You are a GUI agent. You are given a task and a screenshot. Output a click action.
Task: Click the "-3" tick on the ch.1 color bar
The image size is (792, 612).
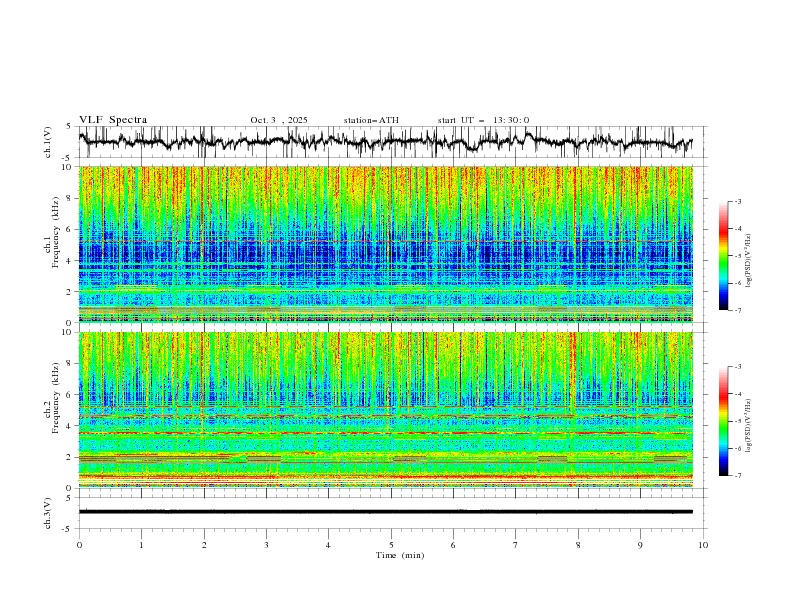(737, 201)
